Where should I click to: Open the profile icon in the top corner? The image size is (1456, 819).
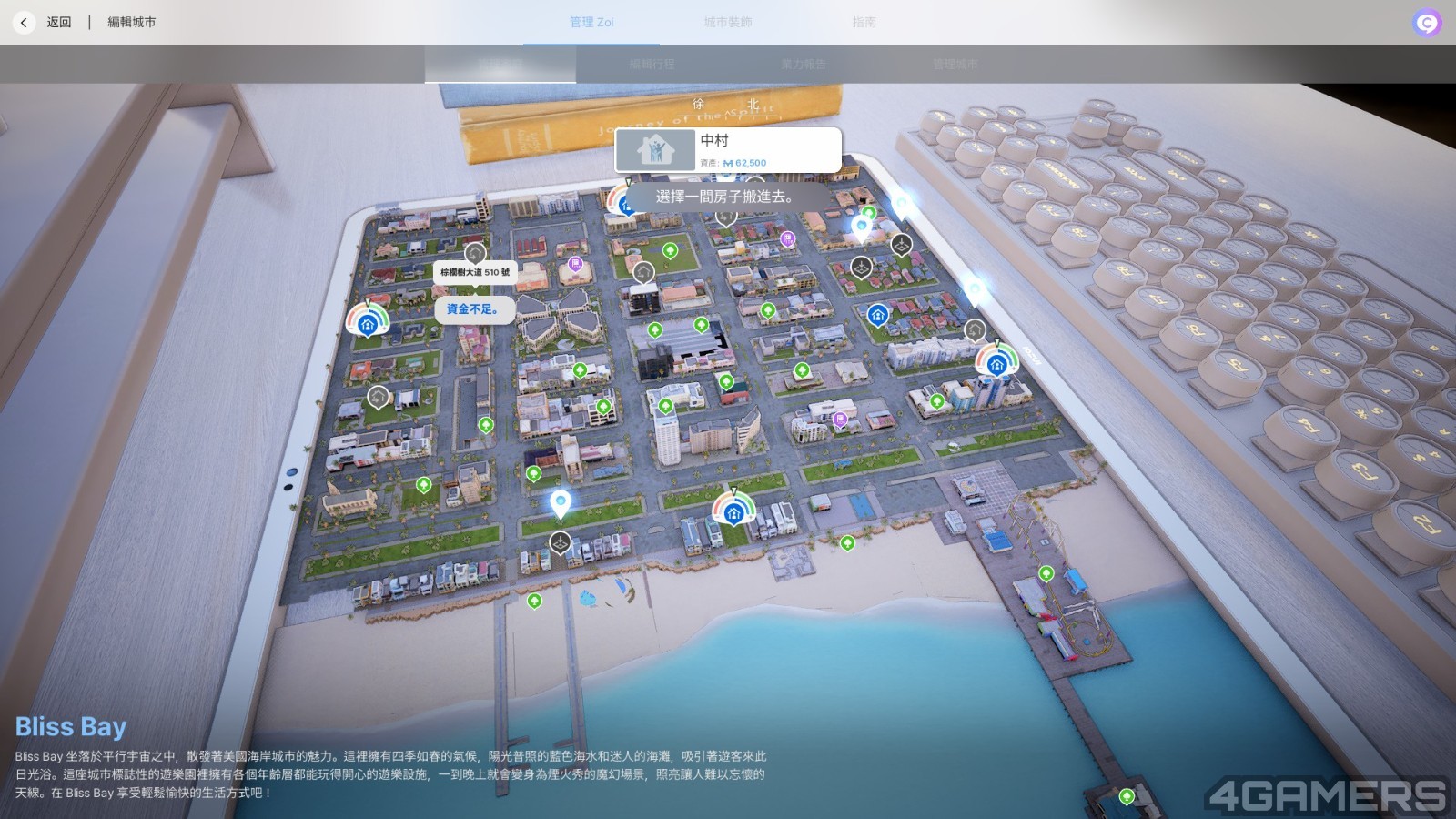pyautogui.click(x=1426, y=23)
